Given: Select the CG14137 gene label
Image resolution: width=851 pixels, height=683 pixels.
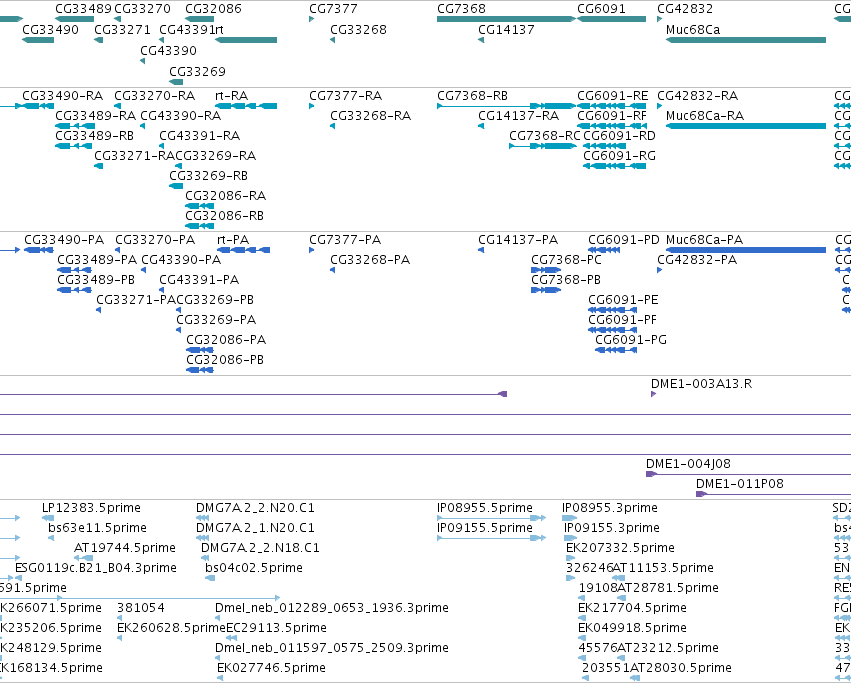Looking at the screenshot, I should [x=506, y=29].
